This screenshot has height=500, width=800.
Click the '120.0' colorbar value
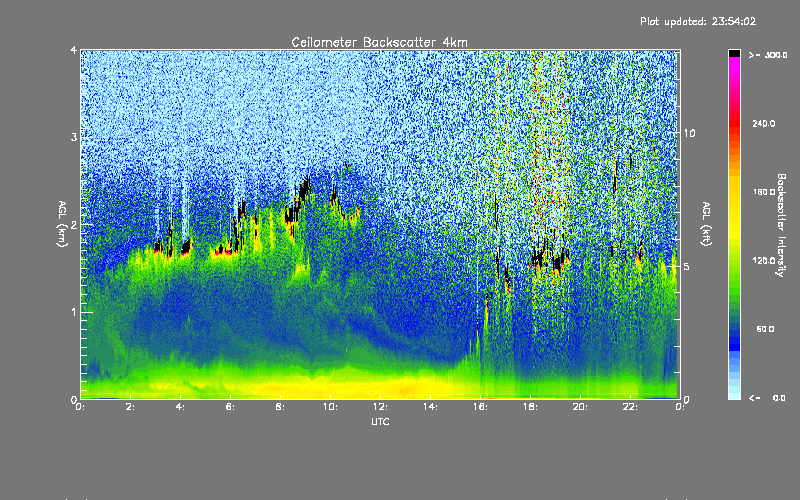pos(764,261)
